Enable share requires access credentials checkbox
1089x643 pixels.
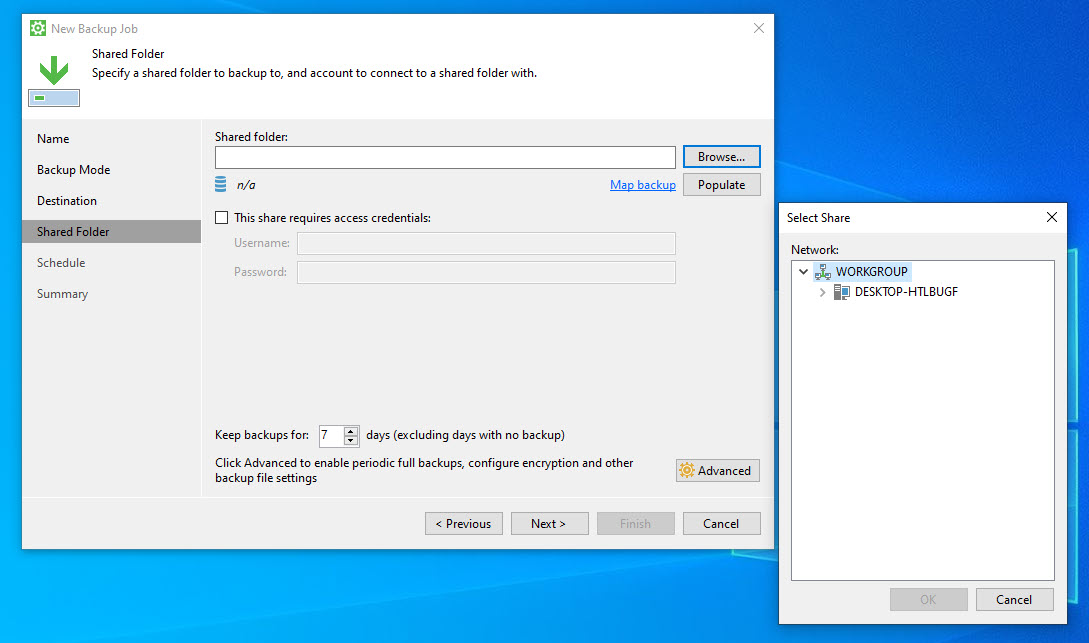click(x=222, y=217)
